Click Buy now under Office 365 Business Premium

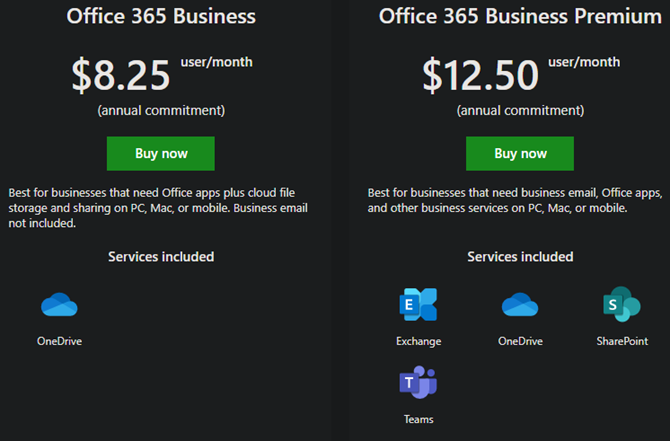(x=520, y=153)
